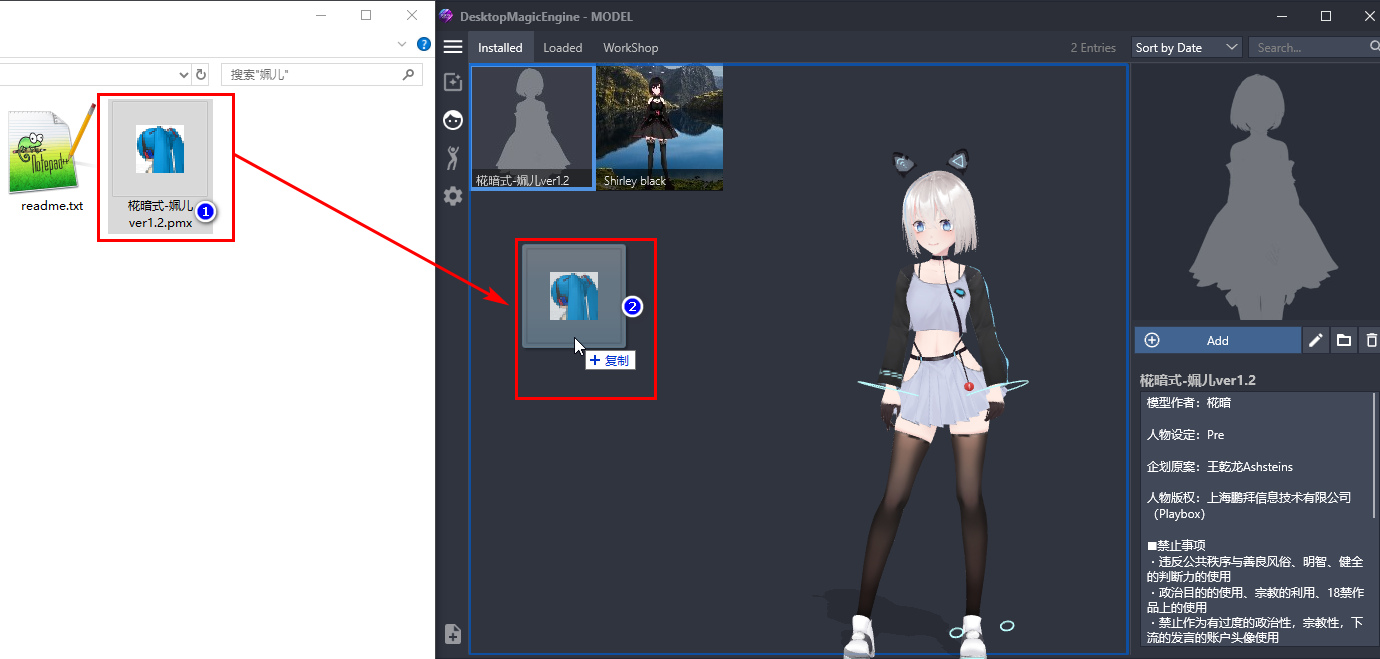Open the wallpaper sparkle icon in the sidebar
1380x659 pixels.
(x=453, y=82)
